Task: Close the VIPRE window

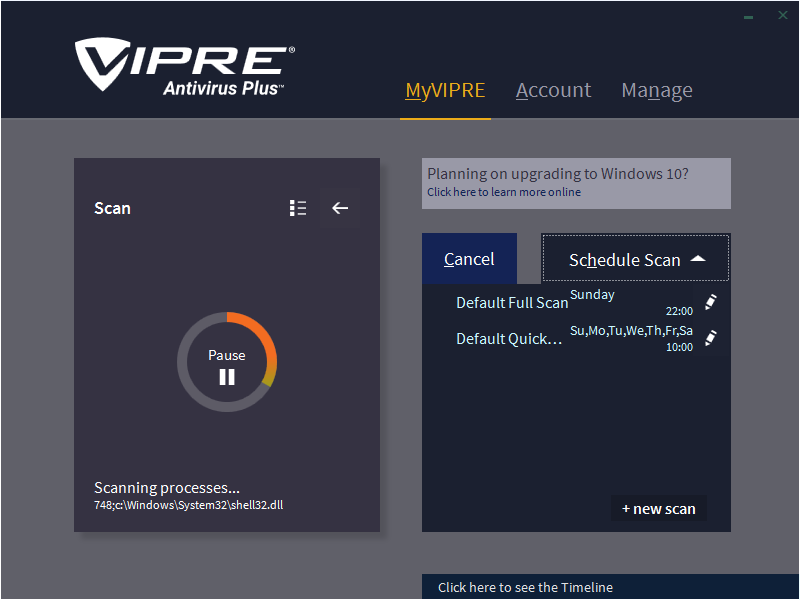Action: [783, 15]
